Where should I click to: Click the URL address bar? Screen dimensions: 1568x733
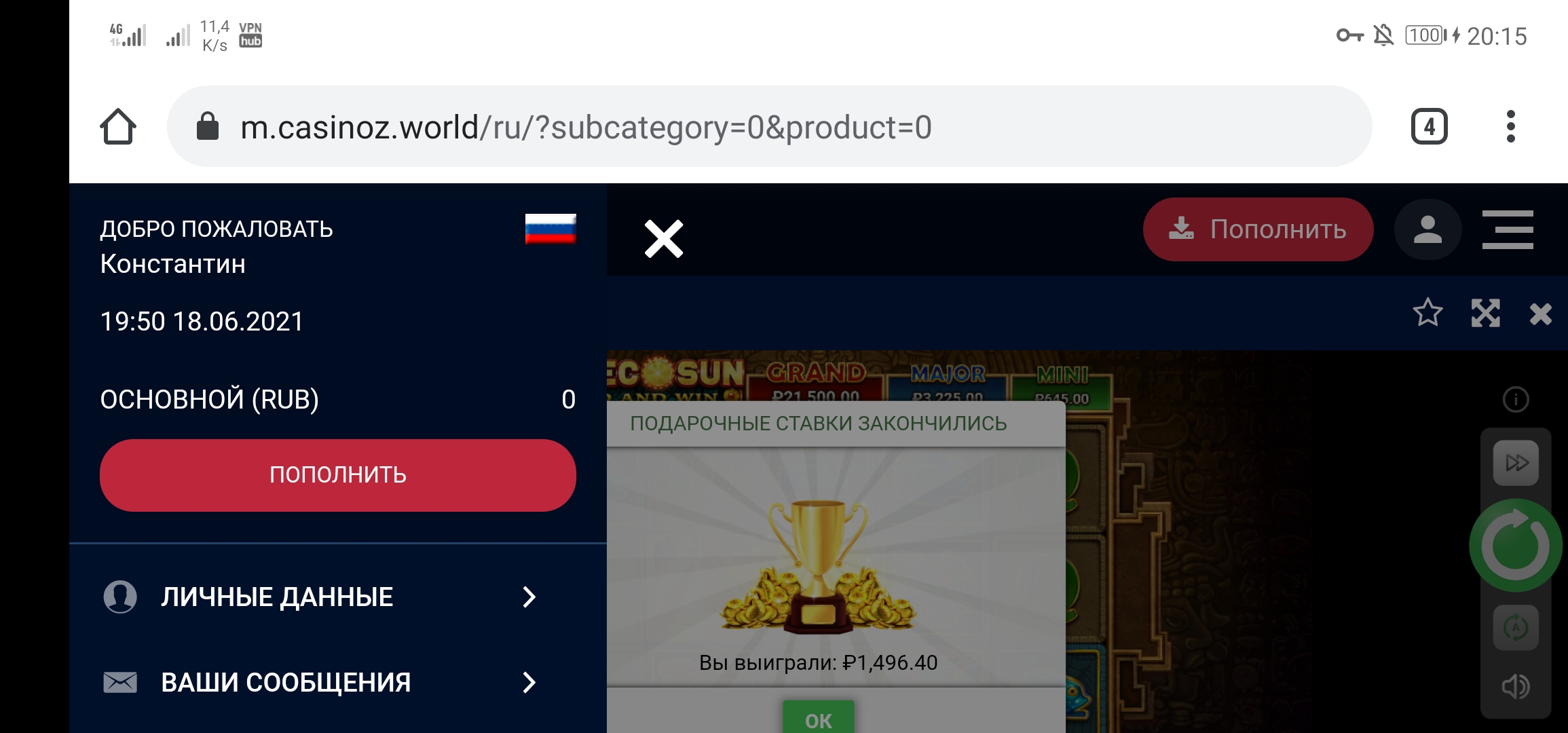click(769, 127)
